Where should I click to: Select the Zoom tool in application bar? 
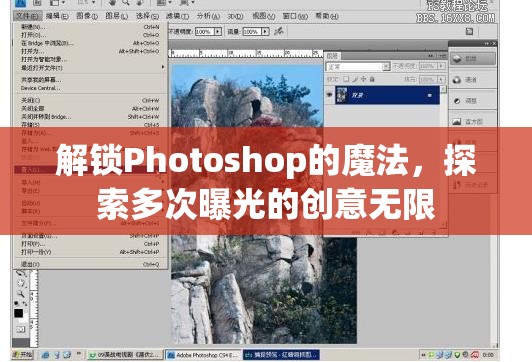click(x=126, y=3)
